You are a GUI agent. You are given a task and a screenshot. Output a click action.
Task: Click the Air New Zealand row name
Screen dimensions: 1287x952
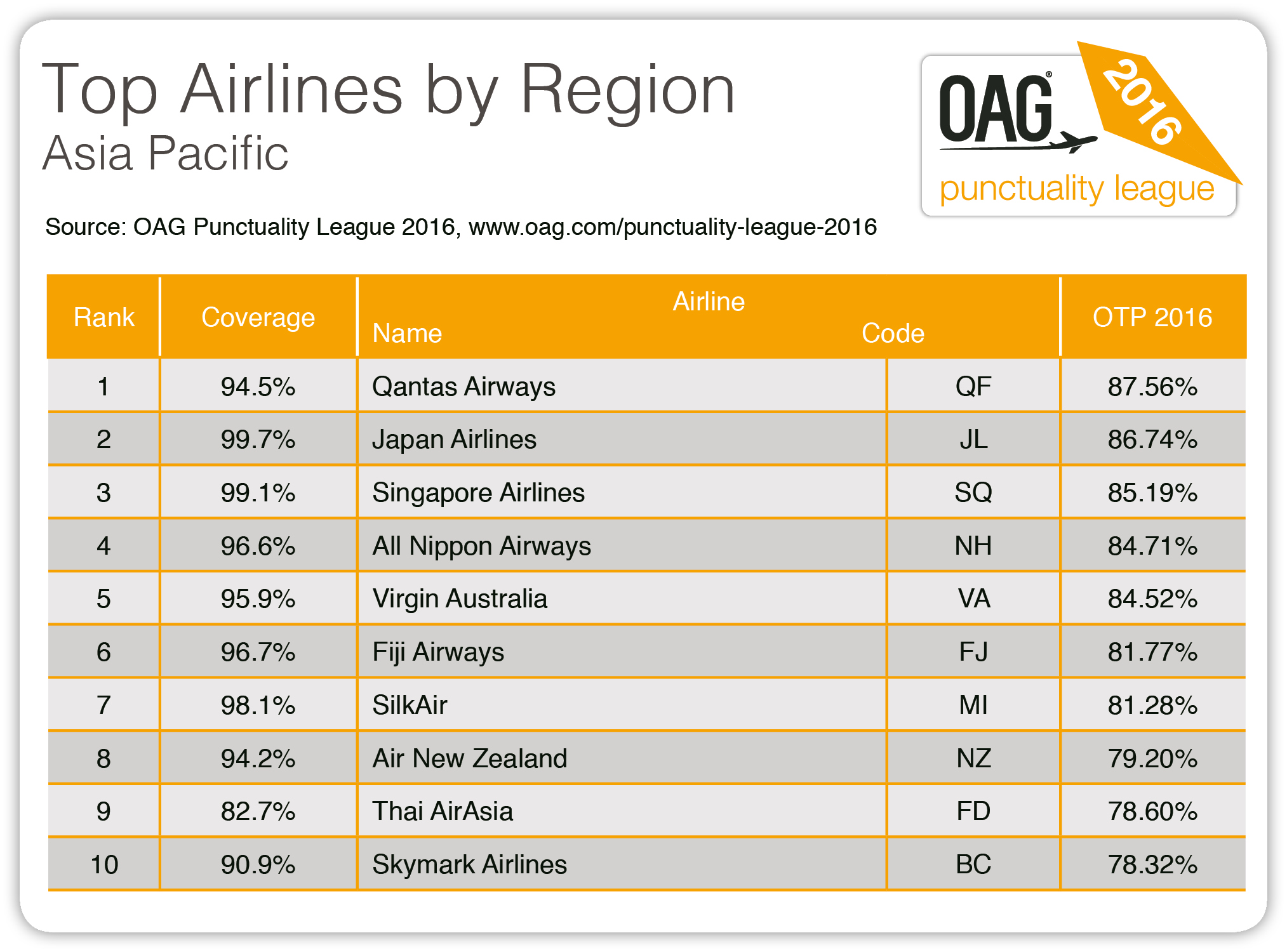[x=470, y=758]
